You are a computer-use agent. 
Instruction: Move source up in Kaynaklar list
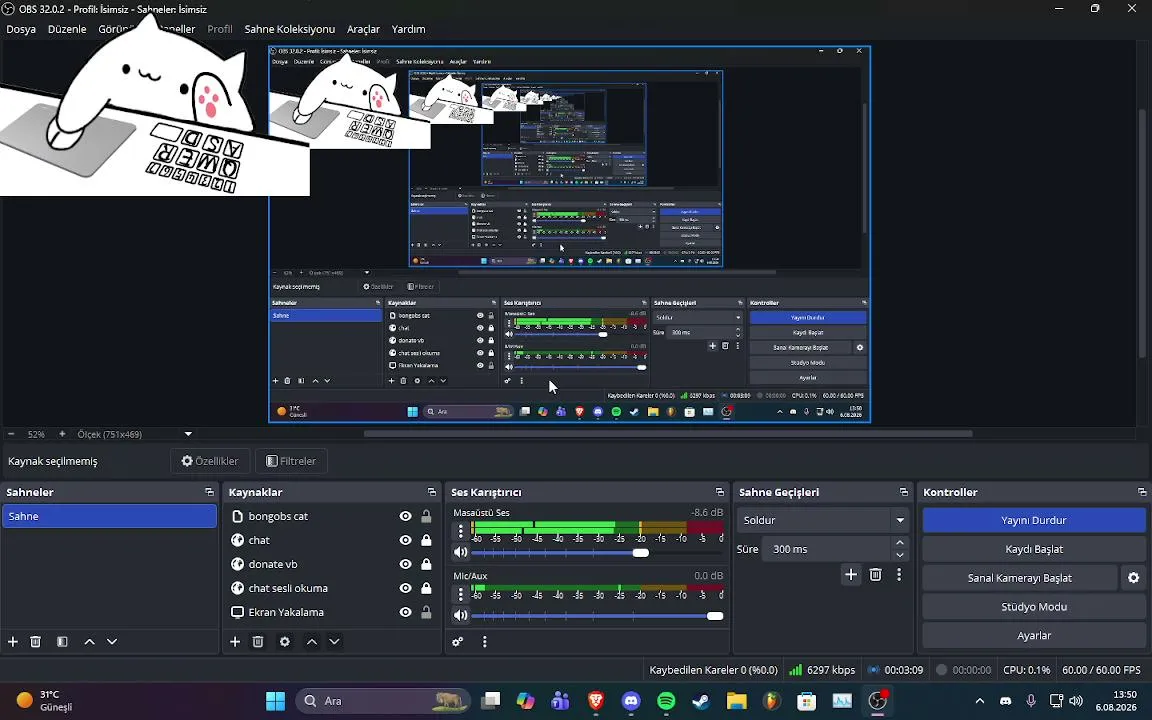click(x=312, y=641)
